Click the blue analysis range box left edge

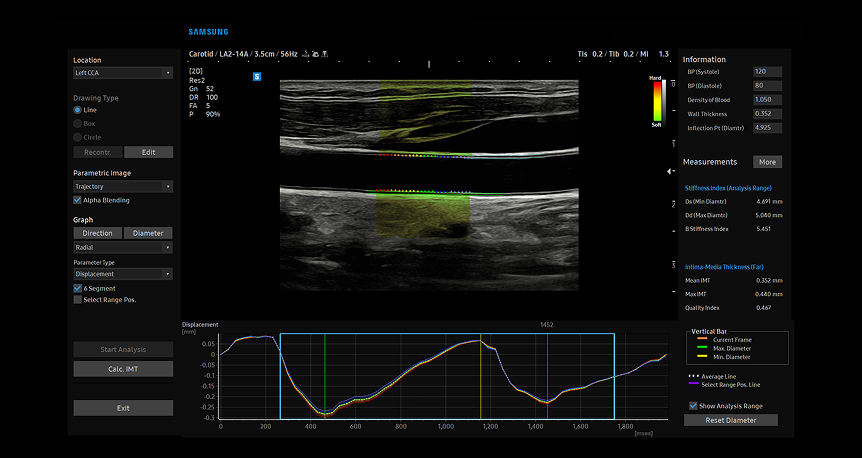[x=280, y=377]
